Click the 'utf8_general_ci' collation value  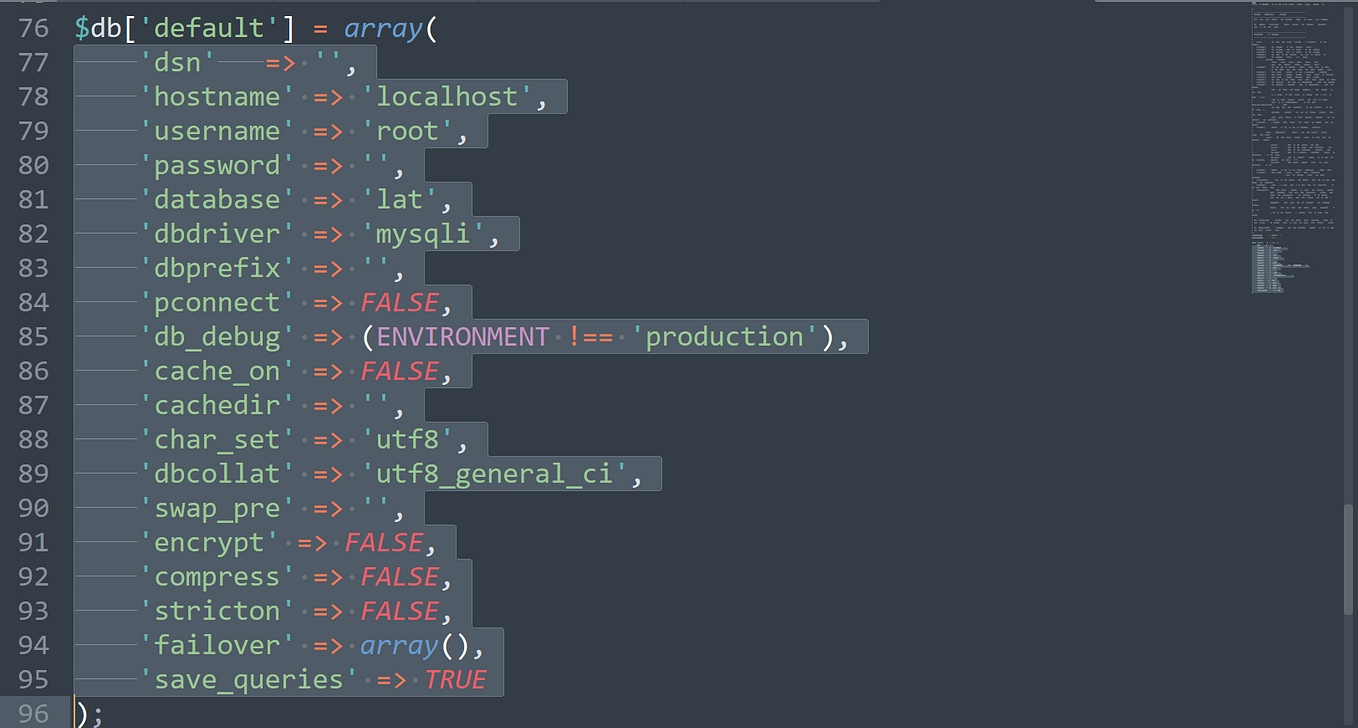click(495, 474)
